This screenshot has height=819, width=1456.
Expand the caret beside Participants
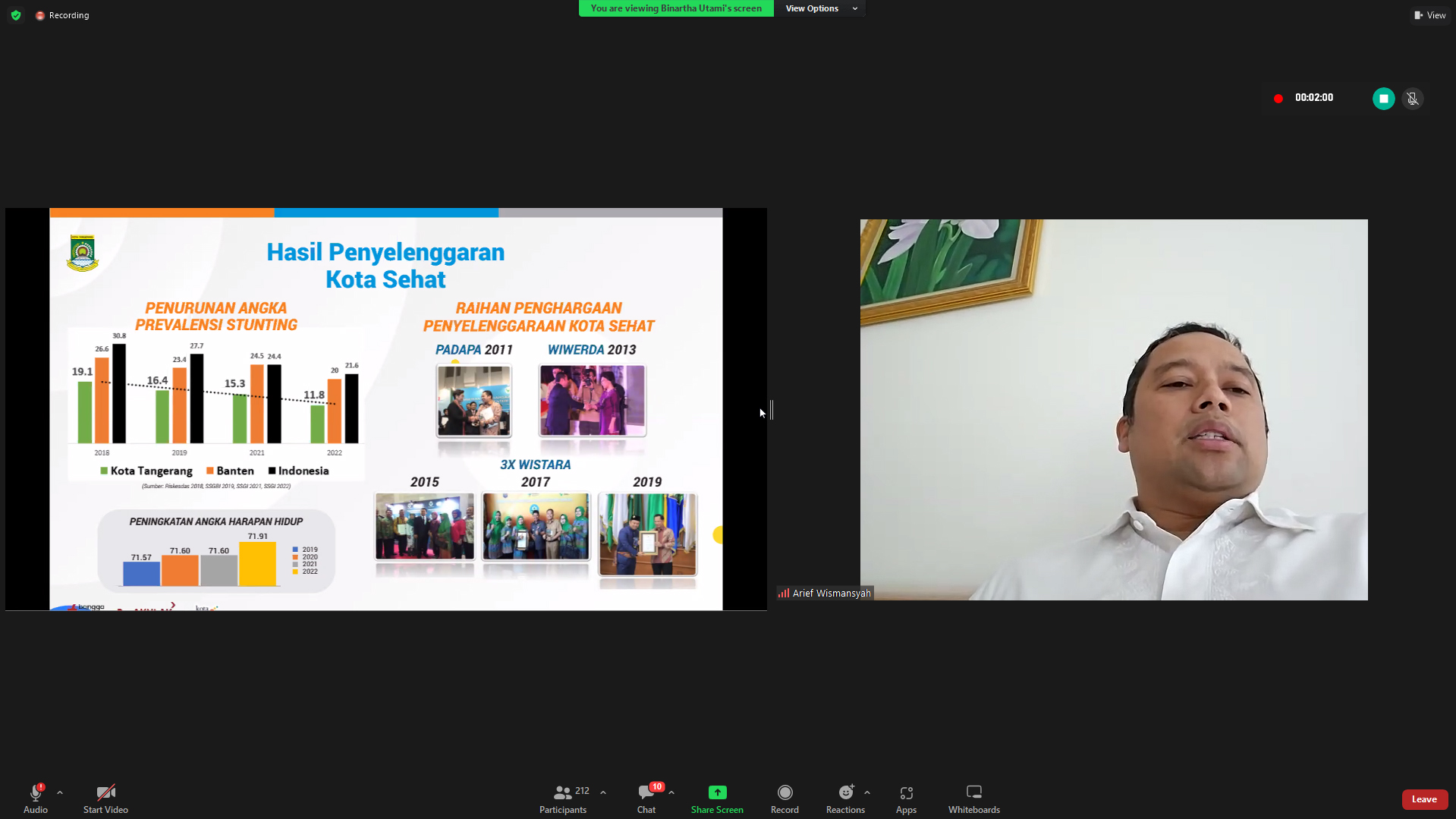pyautogui.click(x=603, y=792)
